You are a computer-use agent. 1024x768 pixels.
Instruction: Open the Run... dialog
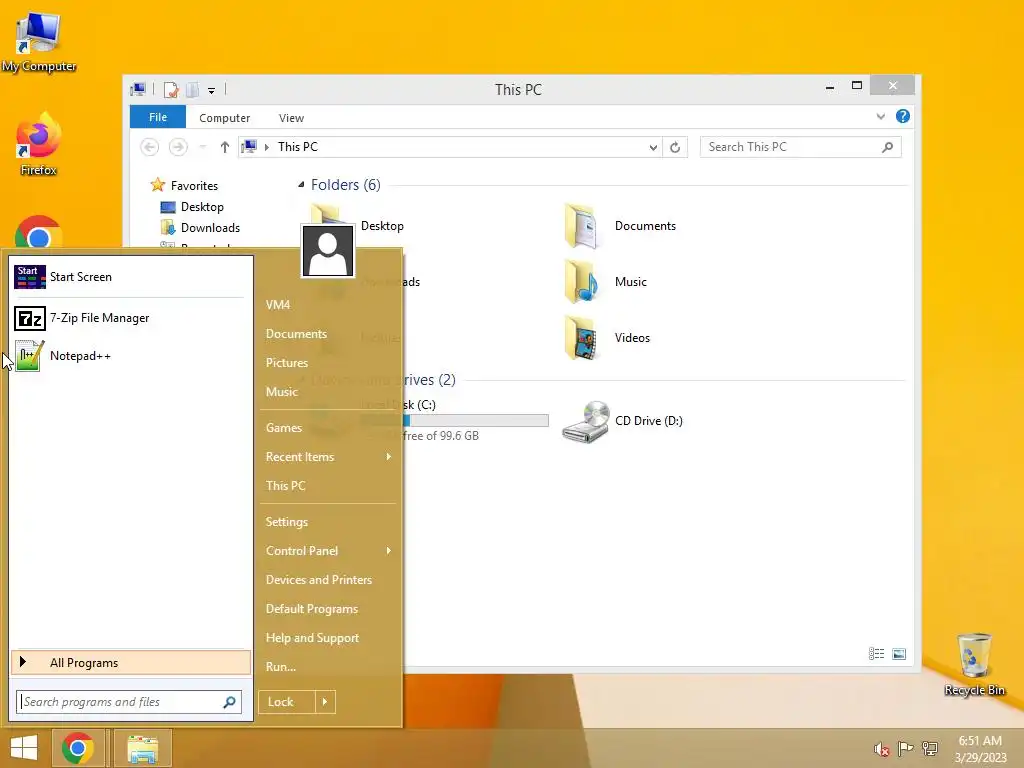pos(281,667)
